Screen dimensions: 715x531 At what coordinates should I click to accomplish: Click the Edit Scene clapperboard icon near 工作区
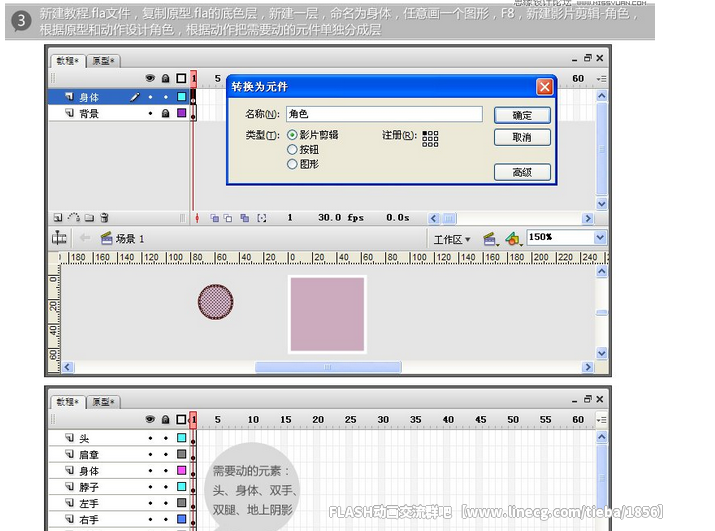pyautogui.click(x=490, y=239)
